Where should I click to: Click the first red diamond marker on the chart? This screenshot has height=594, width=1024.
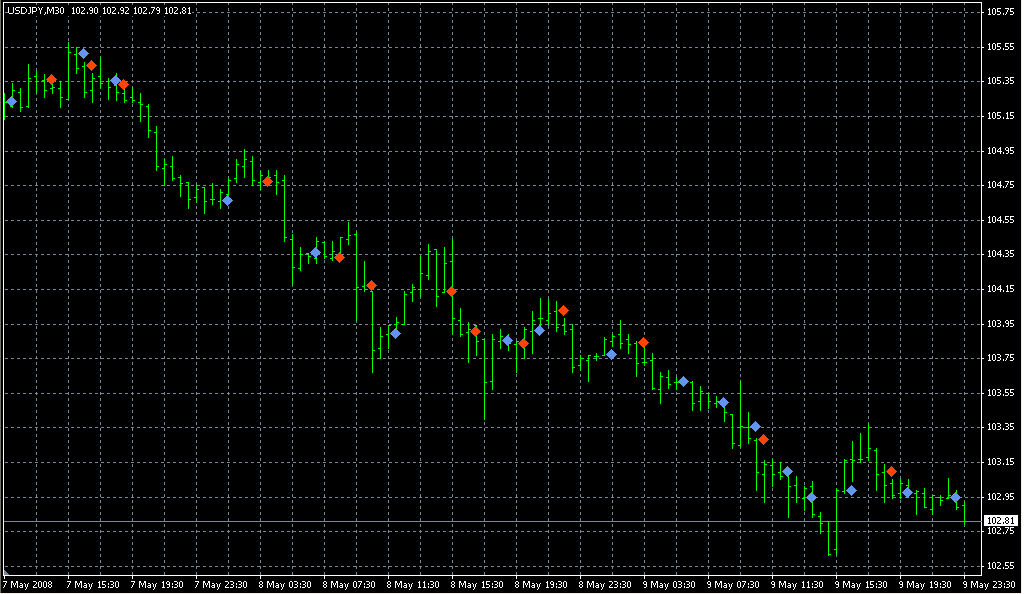(51, 79)
